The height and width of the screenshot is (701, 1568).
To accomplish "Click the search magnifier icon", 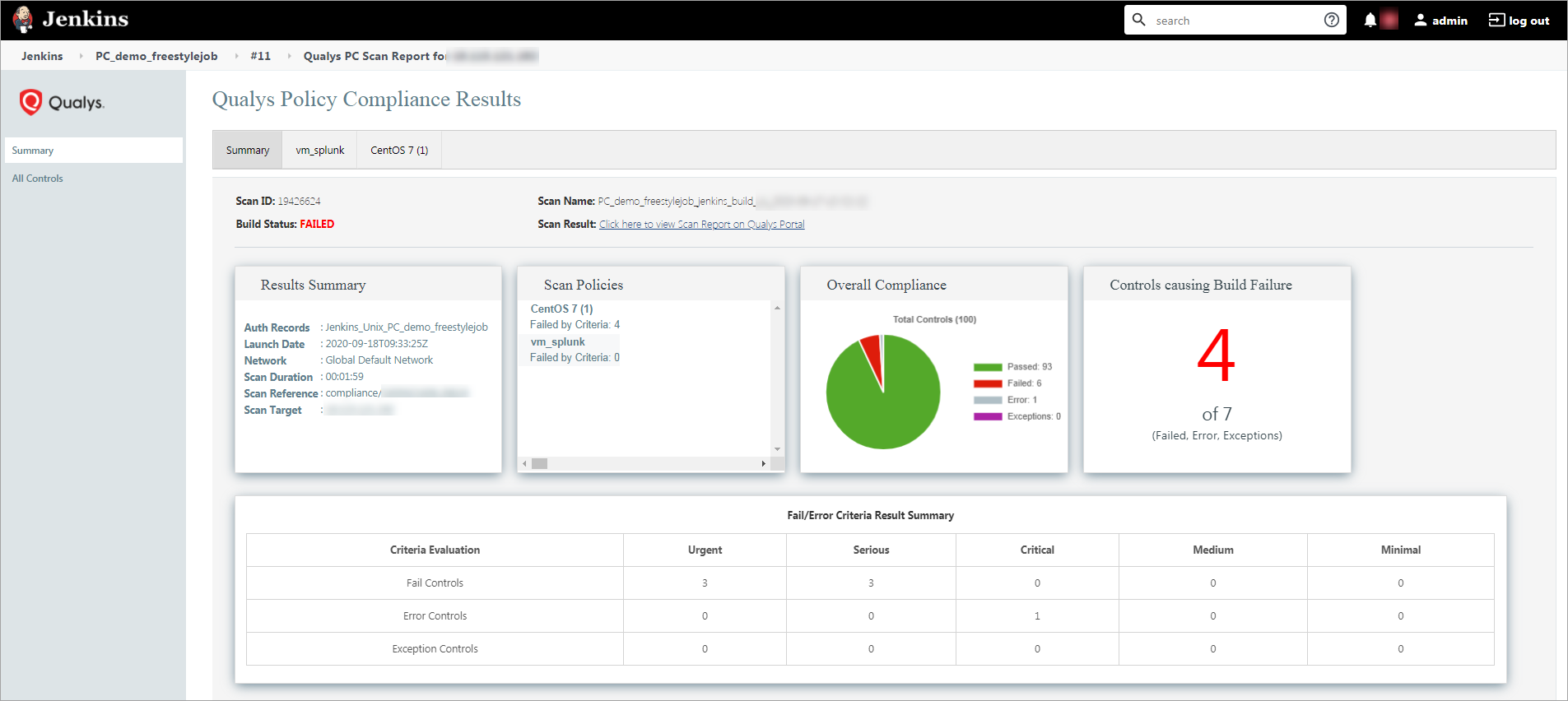I will (x=1139, y=20).
